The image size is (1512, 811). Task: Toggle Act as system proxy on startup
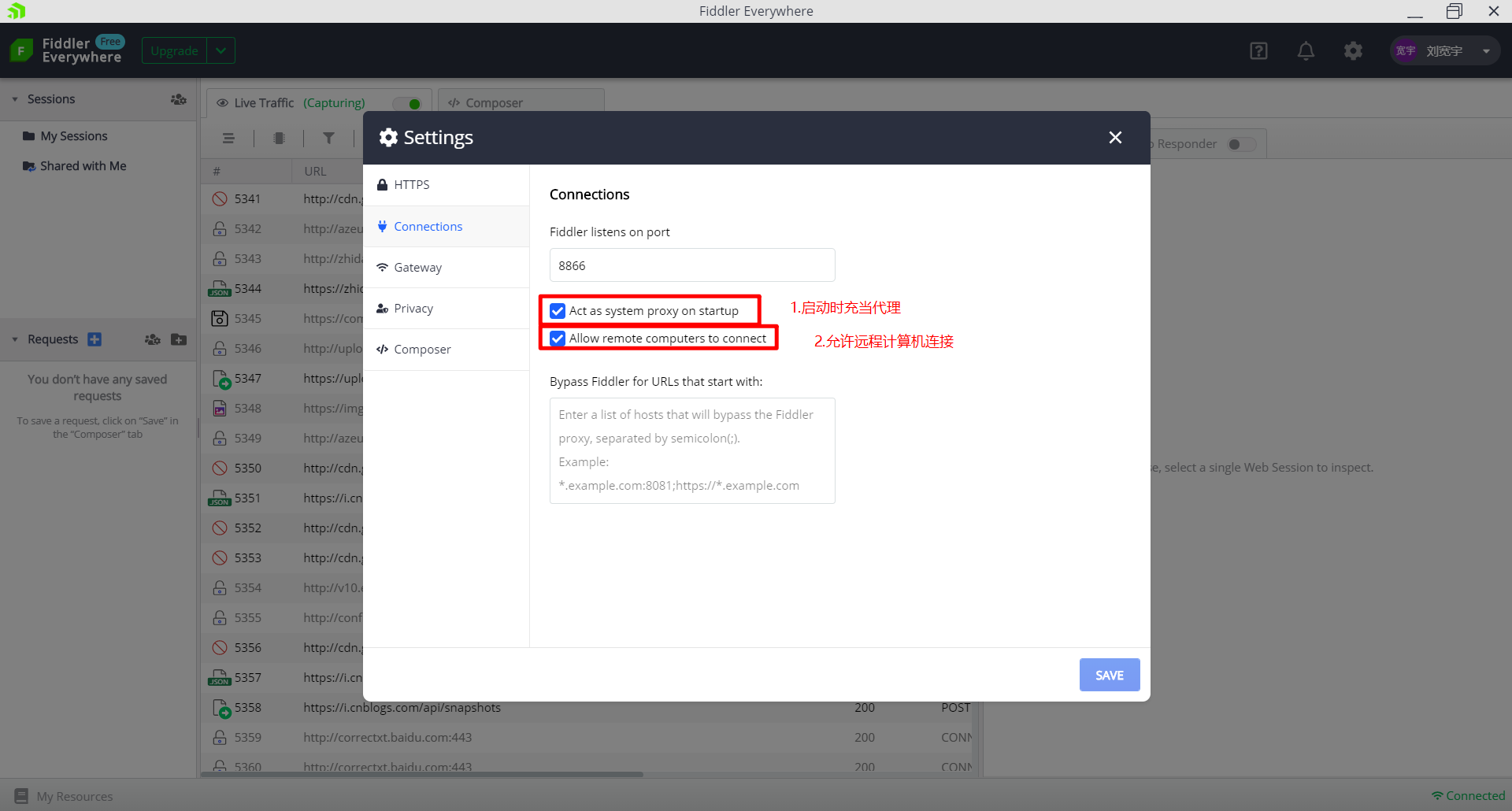(x=558, y=311)
